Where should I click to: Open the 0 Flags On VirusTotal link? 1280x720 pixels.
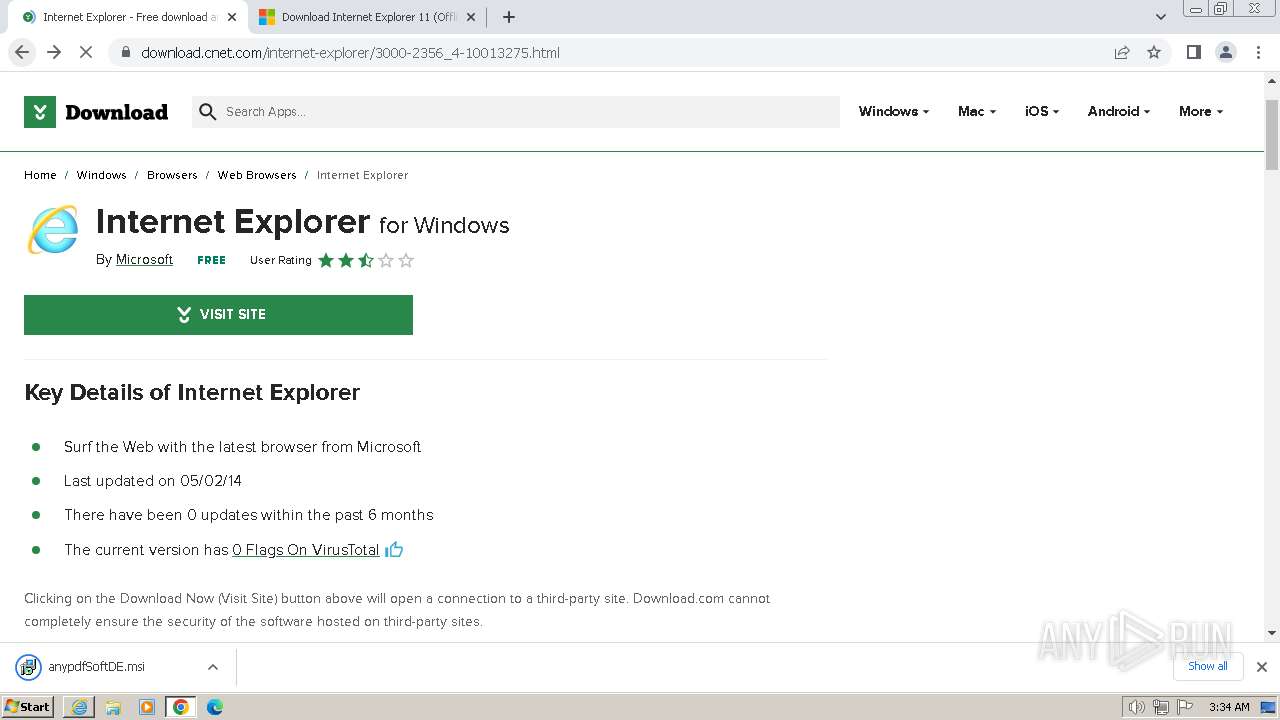(x=306, y=550)
